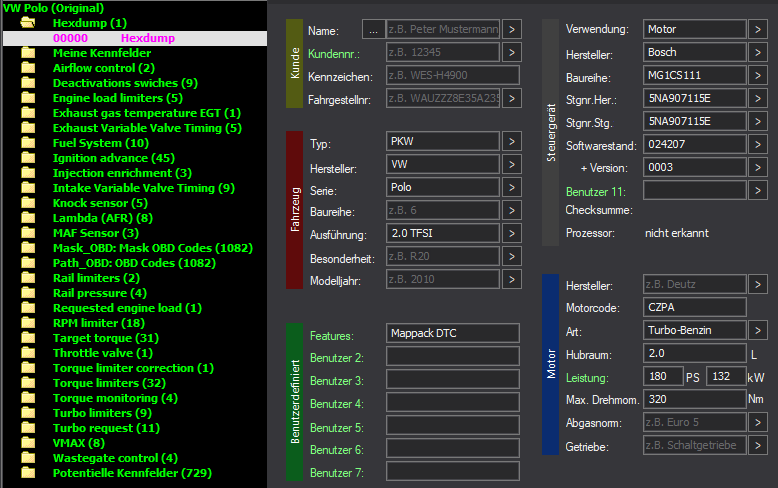778x488 pixels.
Task: Open the arrow list for Ausführung 2.0 TFSI
Action: [512, 234]
